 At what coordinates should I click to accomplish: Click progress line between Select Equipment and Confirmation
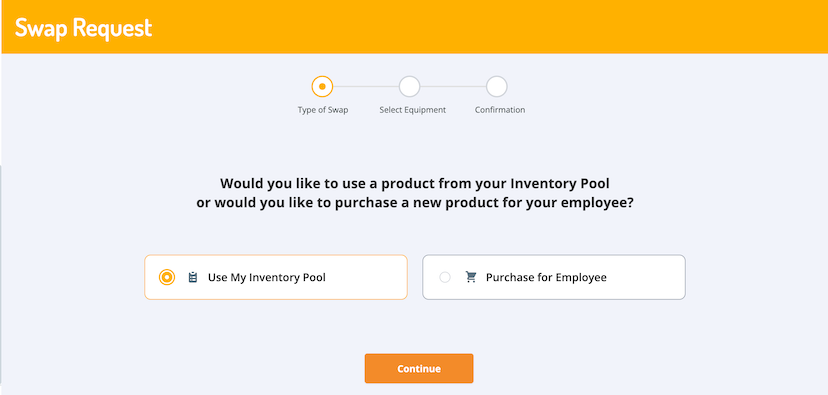tap(453, 87)
